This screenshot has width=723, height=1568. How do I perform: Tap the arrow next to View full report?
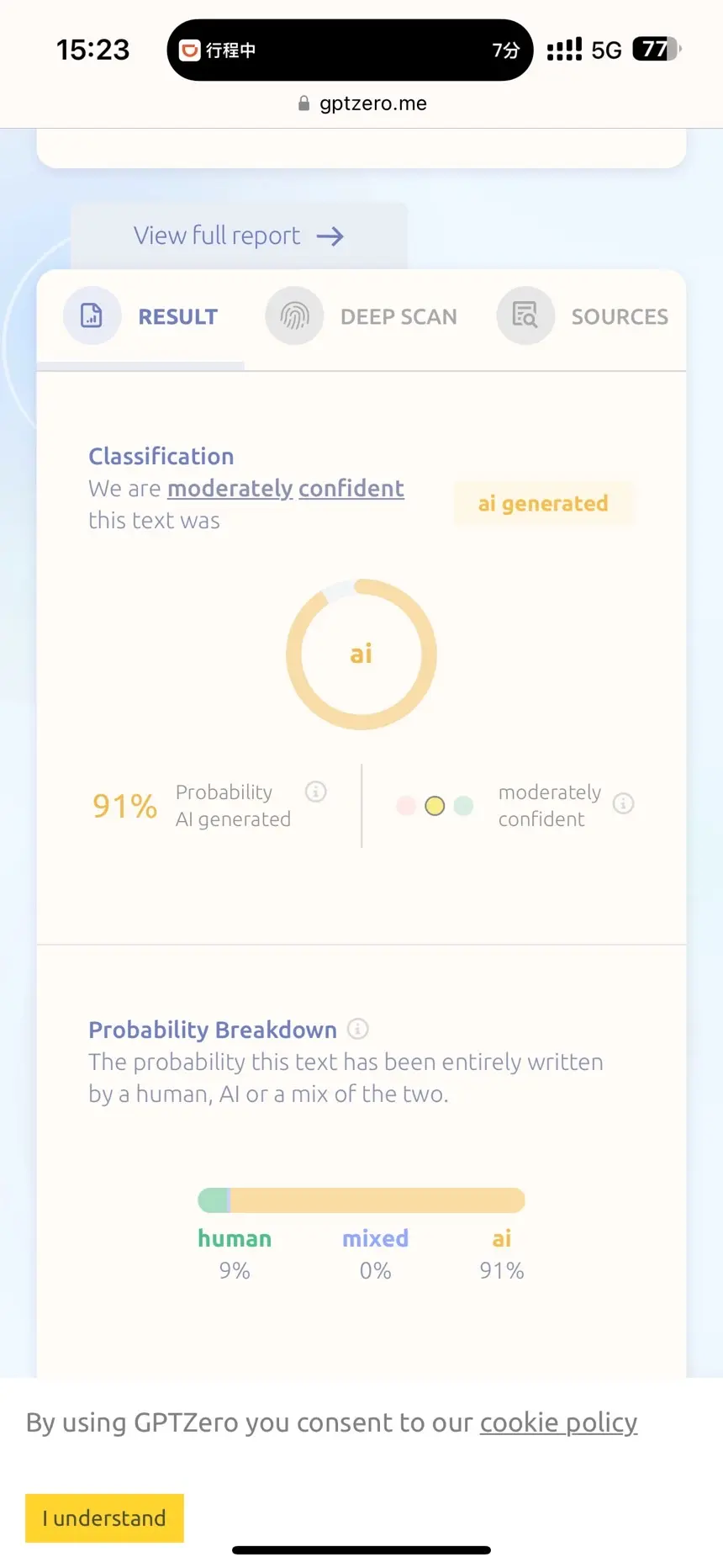(x=330, y=236)
